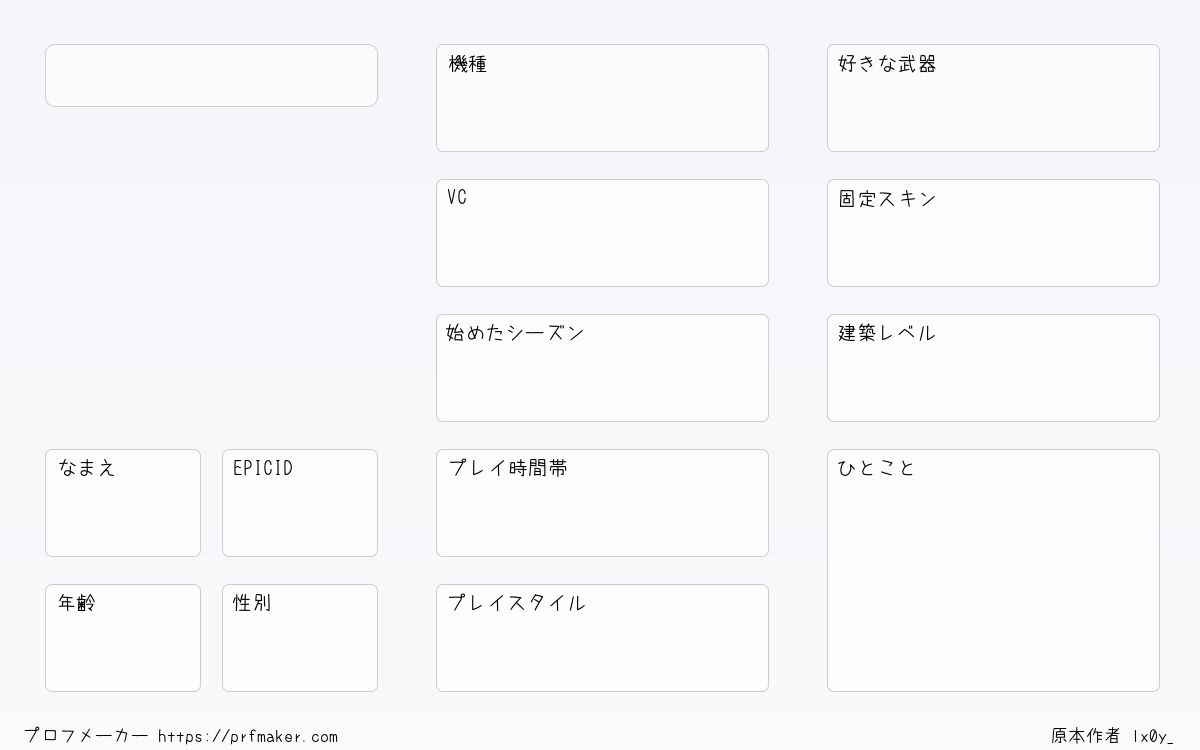Click the プロフメーカー footer text
Image resolution: width=1200 pixels, height=750 pixels.
click(86, 736)
